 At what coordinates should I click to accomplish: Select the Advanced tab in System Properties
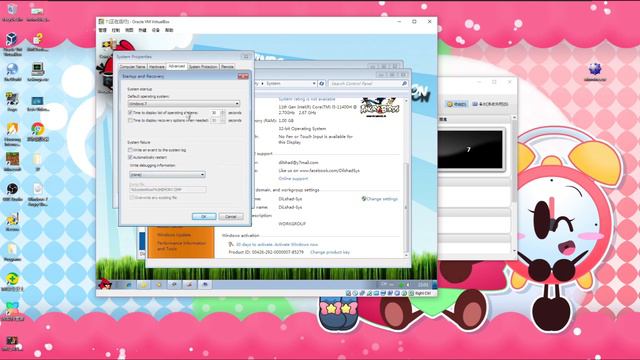tap(177, 66)
